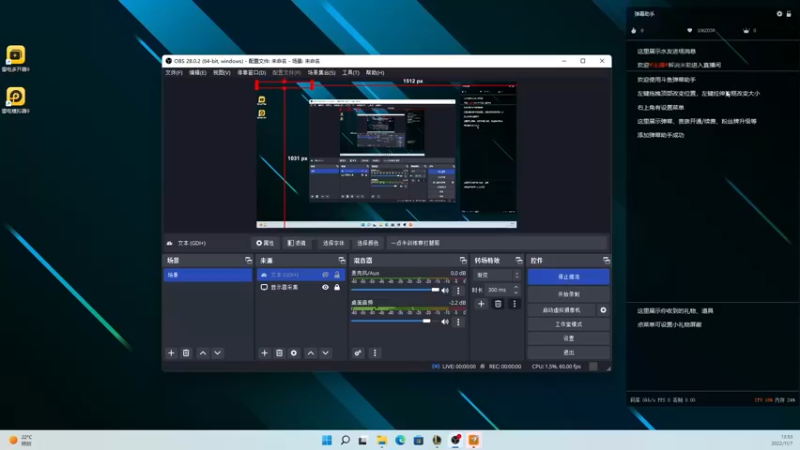The height and width of the screenshot is (450, 800).
Task: Open the audio mixer's bottom three-dot menu
Action: pyautogui.click(x=375, y=353)
